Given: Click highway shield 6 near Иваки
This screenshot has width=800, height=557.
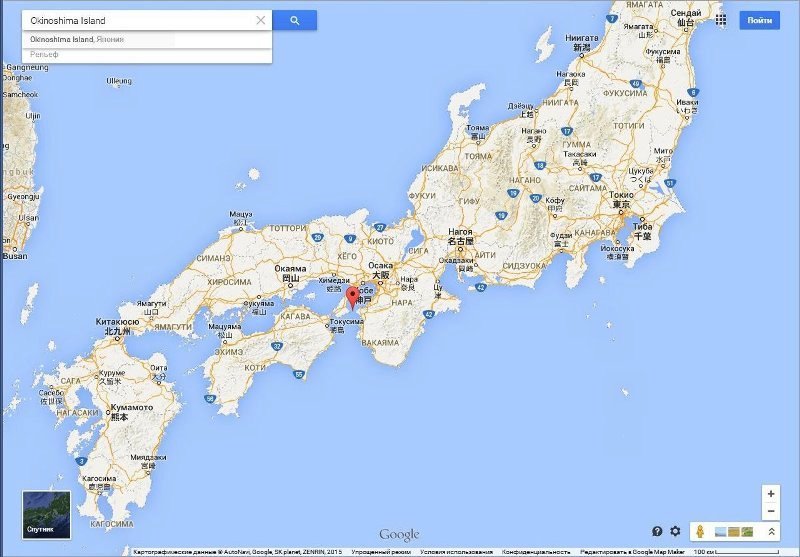Looking at the screenshot, I should click(693, 93).
